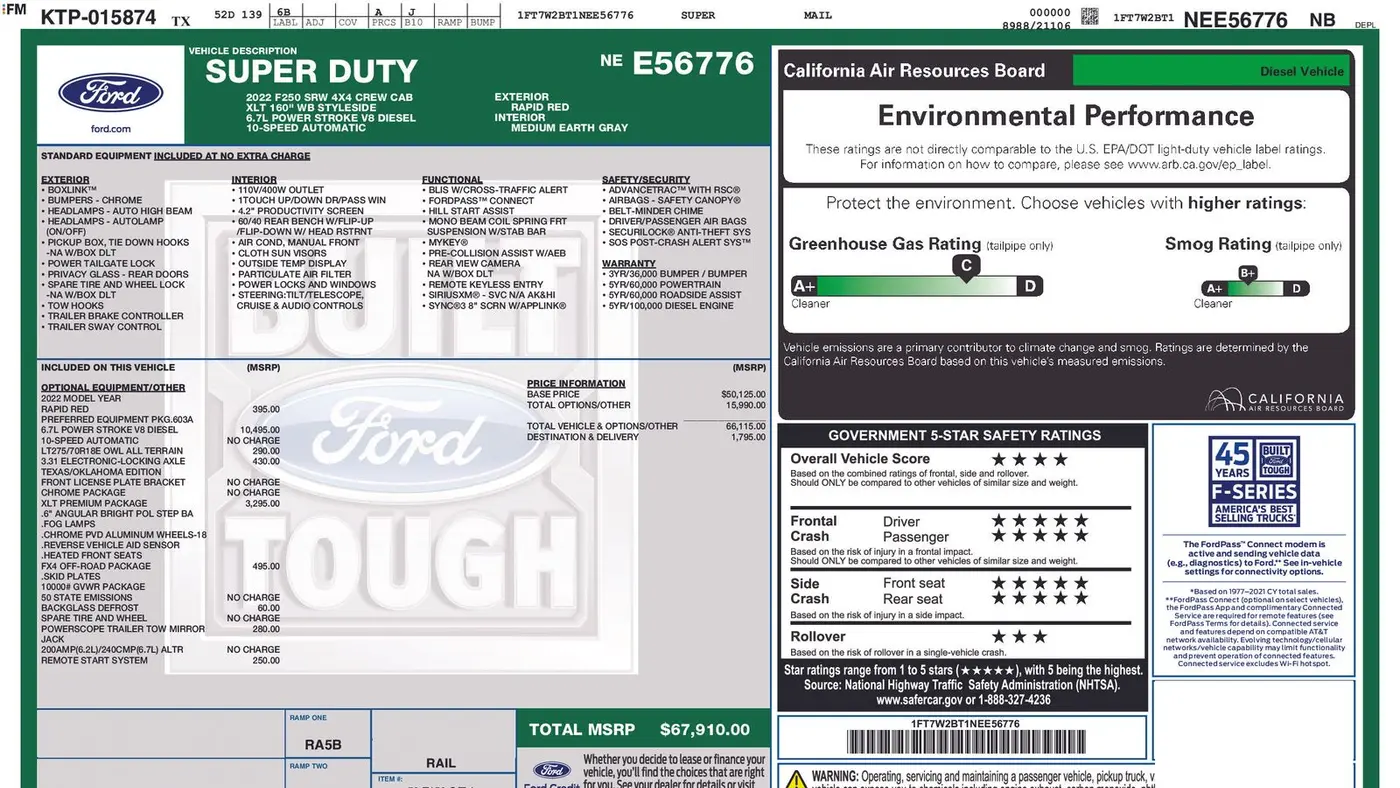Click the EXTERIOR RAPID RED description
This screenshot has height=788, width=1400.
click(x=531, y=102)
